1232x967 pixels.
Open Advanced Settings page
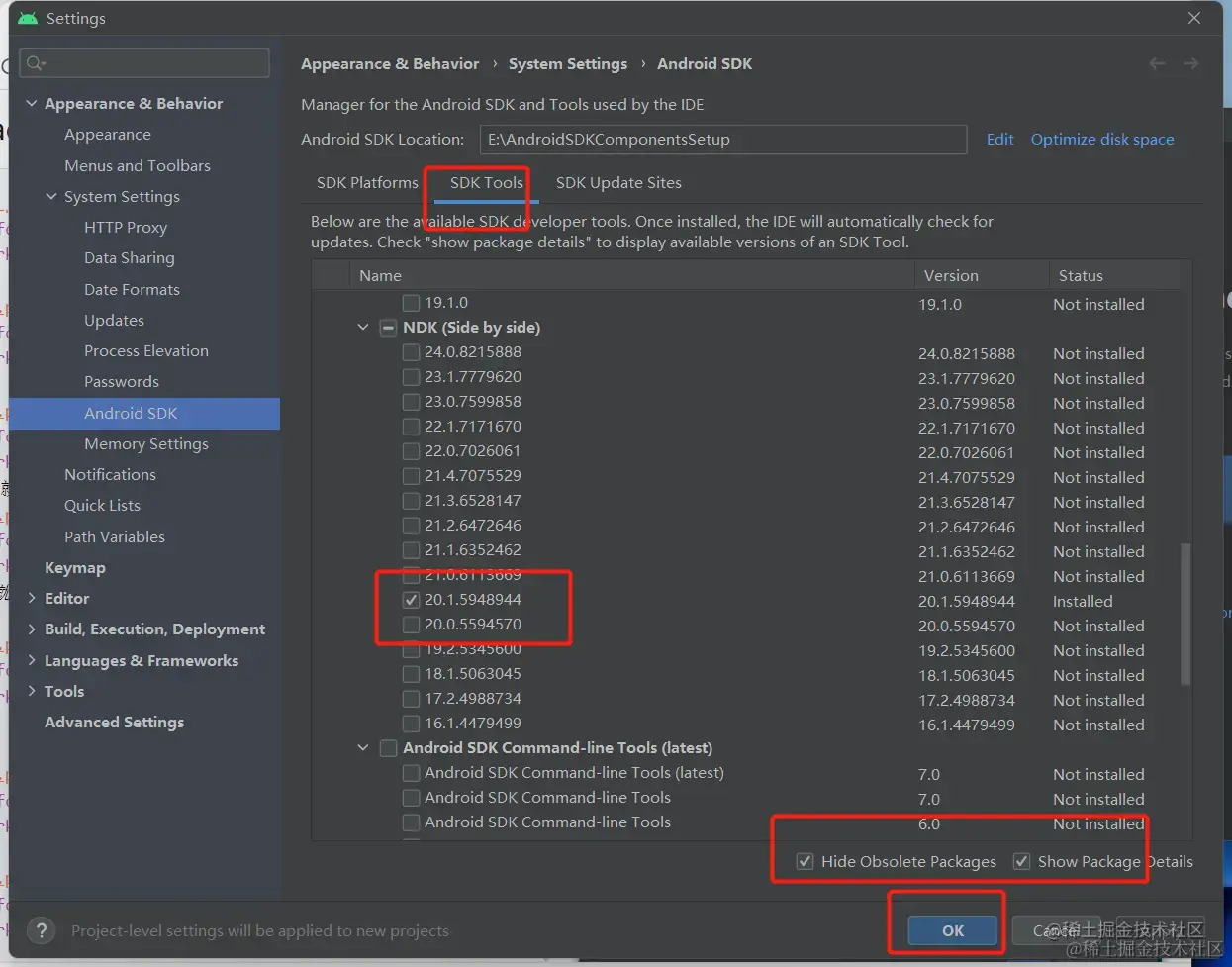[x=114, y=722]
